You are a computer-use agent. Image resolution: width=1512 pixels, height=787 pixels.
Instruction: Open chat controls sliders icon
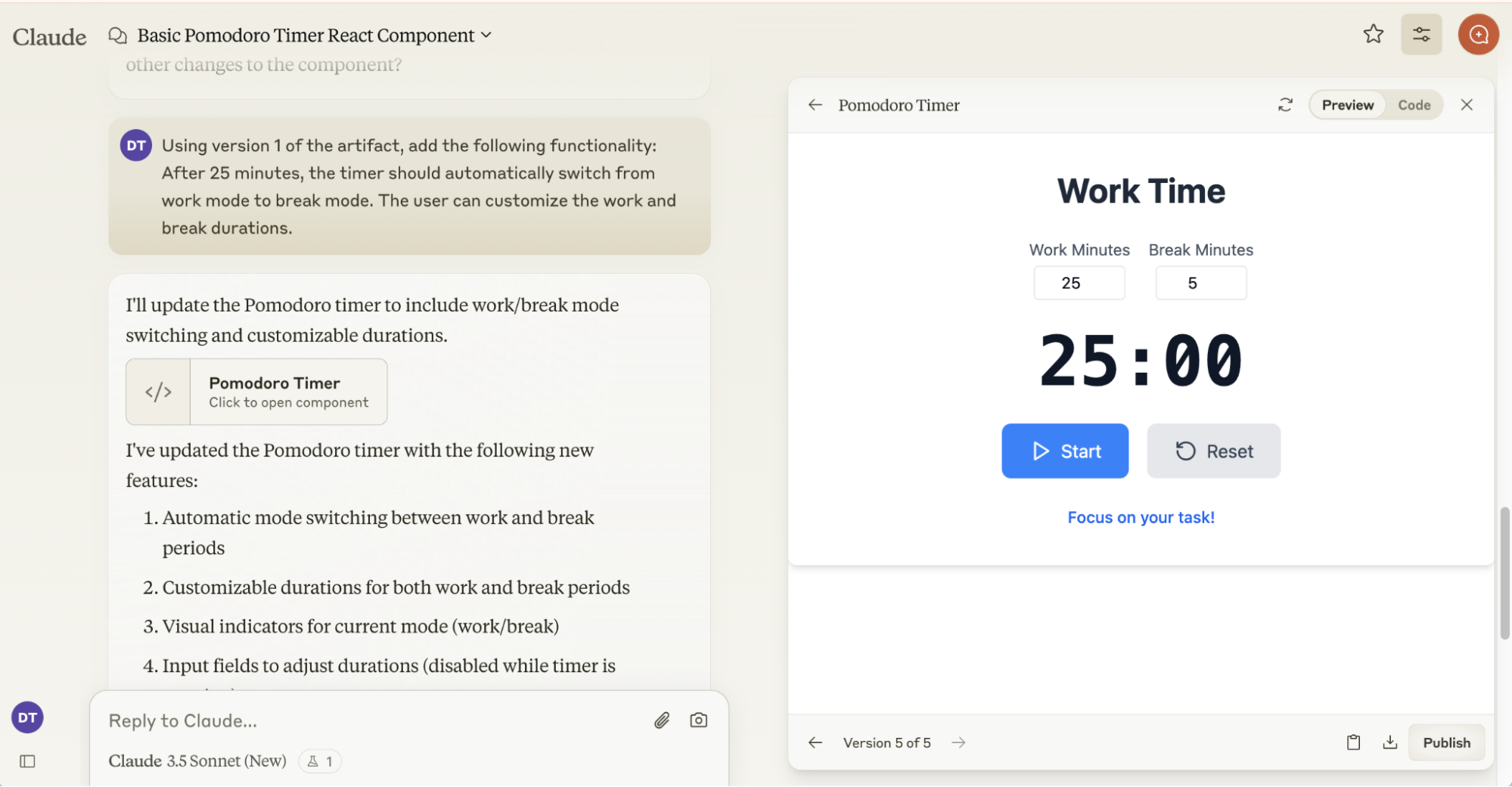click(1420, 34)
